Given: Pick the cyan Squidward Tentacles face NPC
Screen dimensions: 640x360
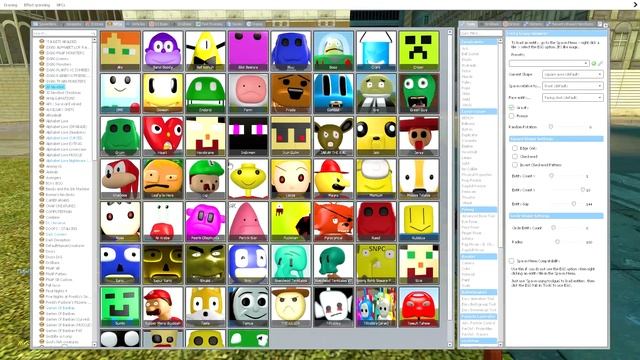Looking at the screenshot, I should pos(291,264).
